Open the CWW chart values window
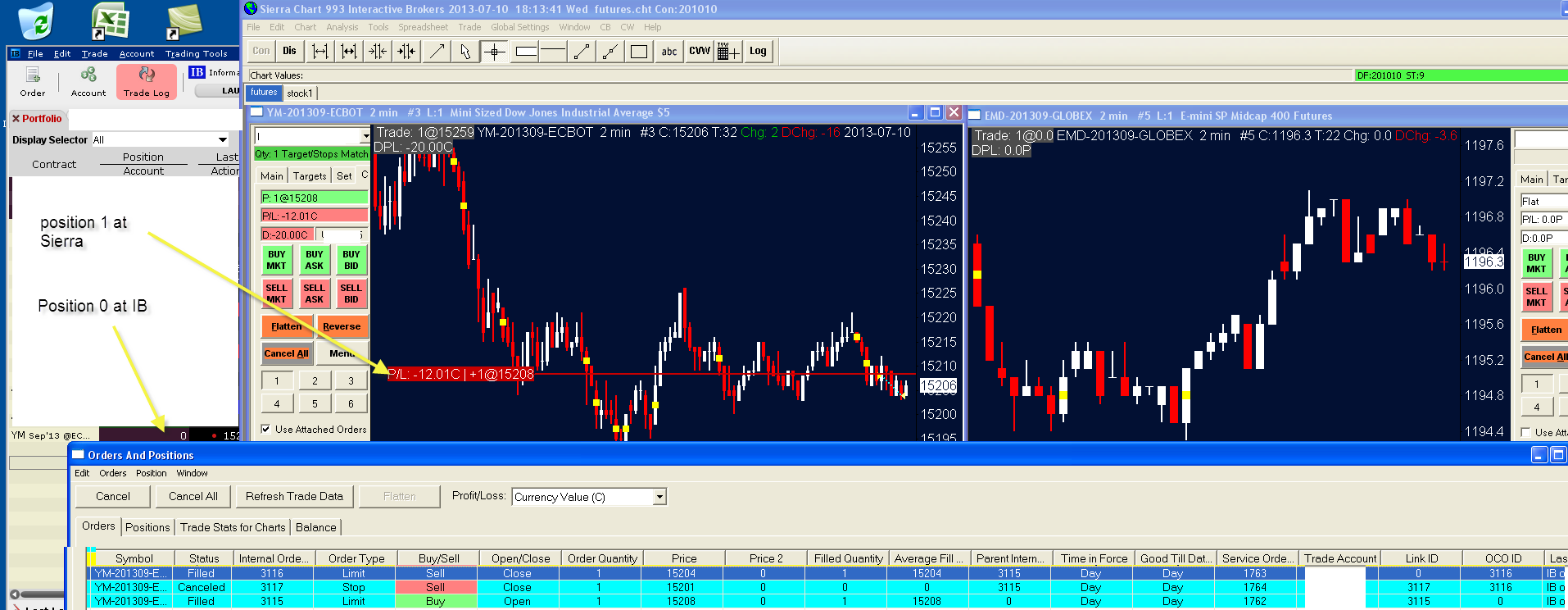Viewport: 1568px width, 610px height. pyautogui.click(x=699, y=52)
